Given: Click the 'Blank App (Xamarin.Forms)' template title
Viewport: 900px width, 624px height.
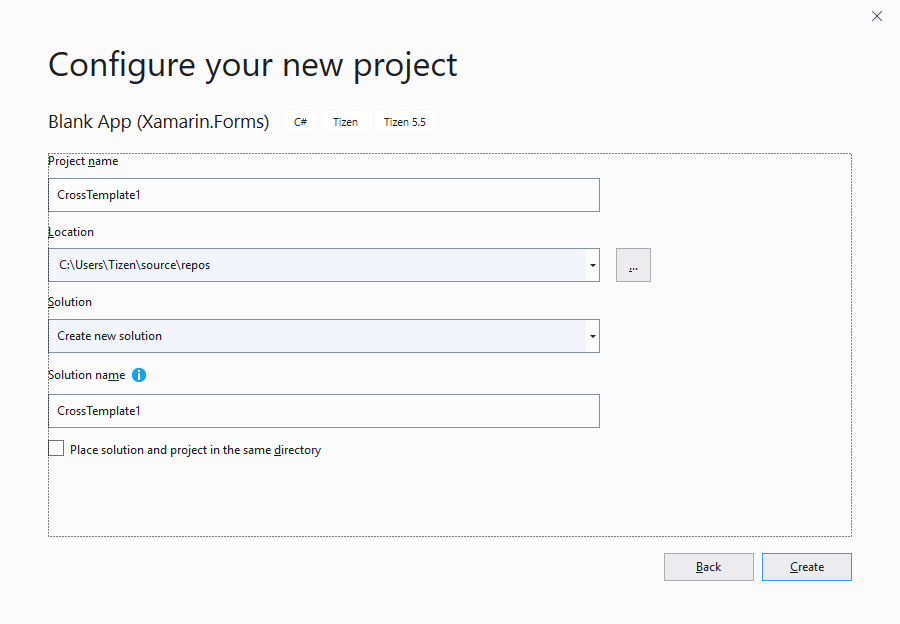Looking at the screenshot, I should tap(158, 122).
